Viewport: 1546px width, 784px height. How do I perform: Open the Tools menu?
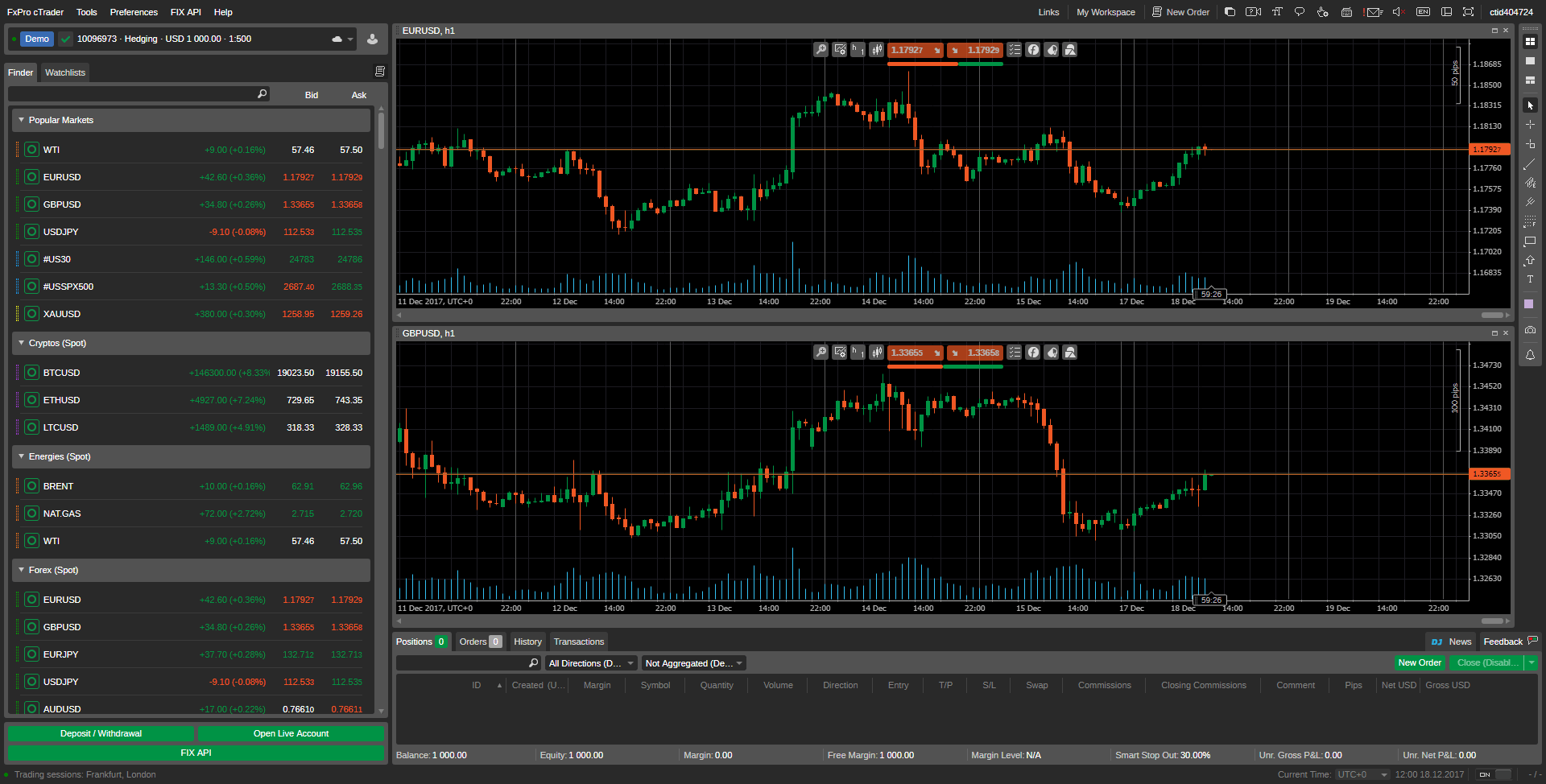tap(86, 12)
